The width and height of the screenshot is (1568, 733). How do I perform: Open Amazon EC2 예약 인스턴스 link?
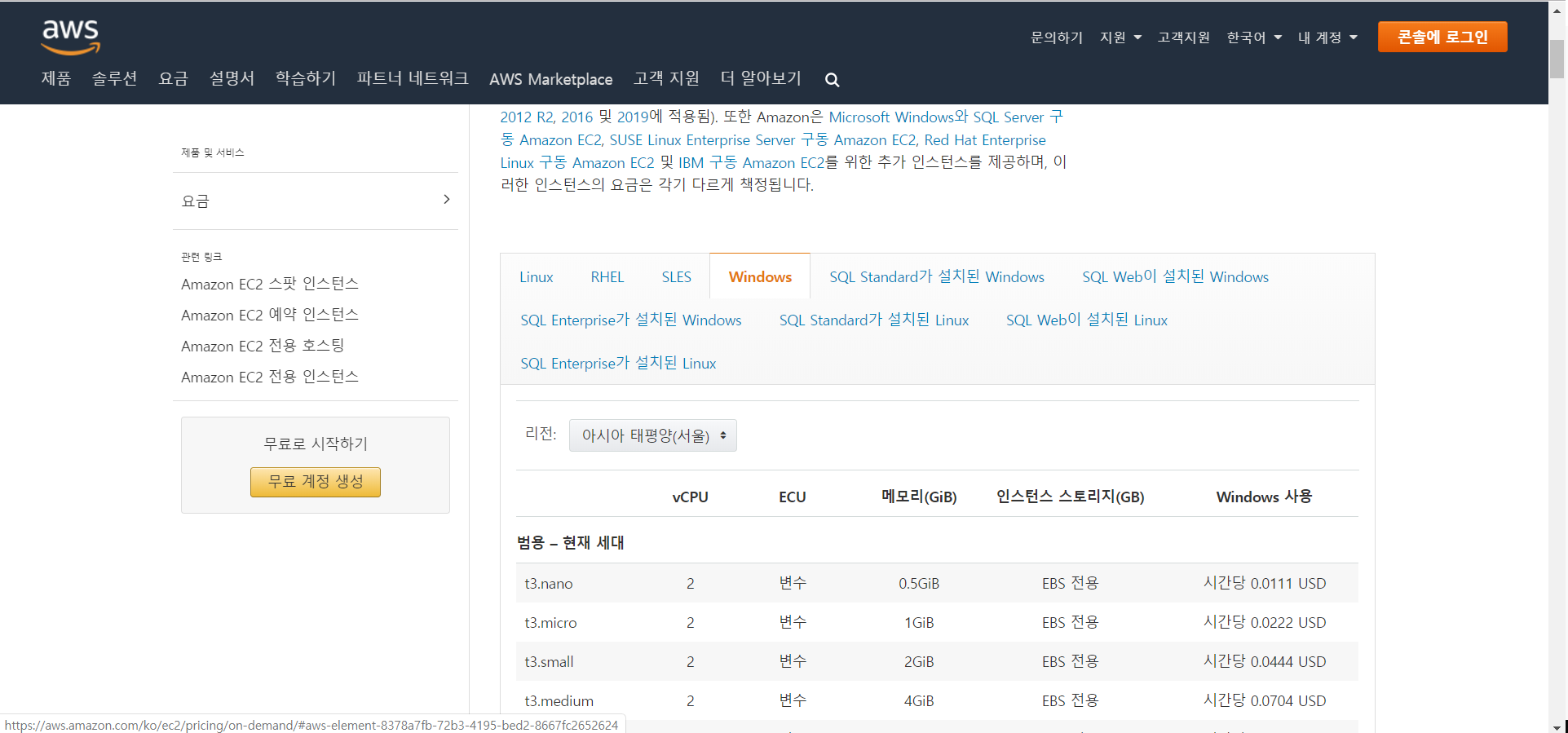270,315
